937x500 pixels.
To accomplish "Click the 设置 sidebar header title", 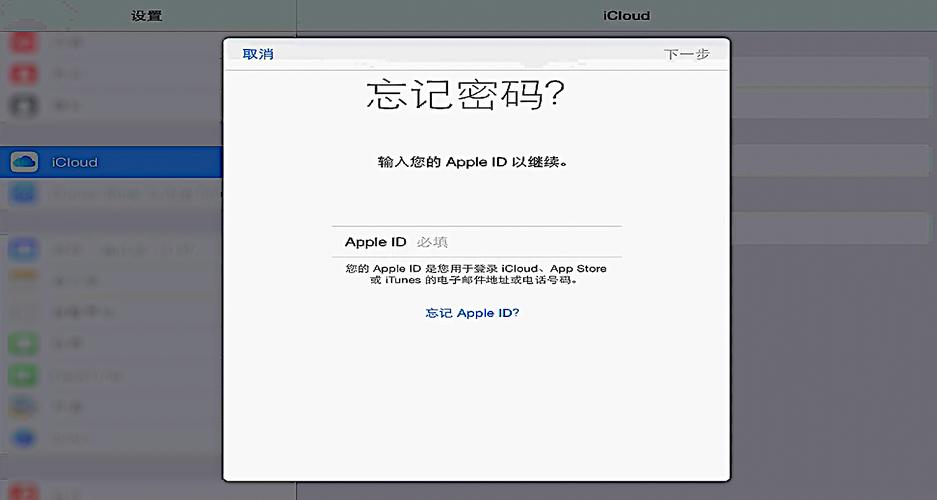I will (x=146, y=15).
